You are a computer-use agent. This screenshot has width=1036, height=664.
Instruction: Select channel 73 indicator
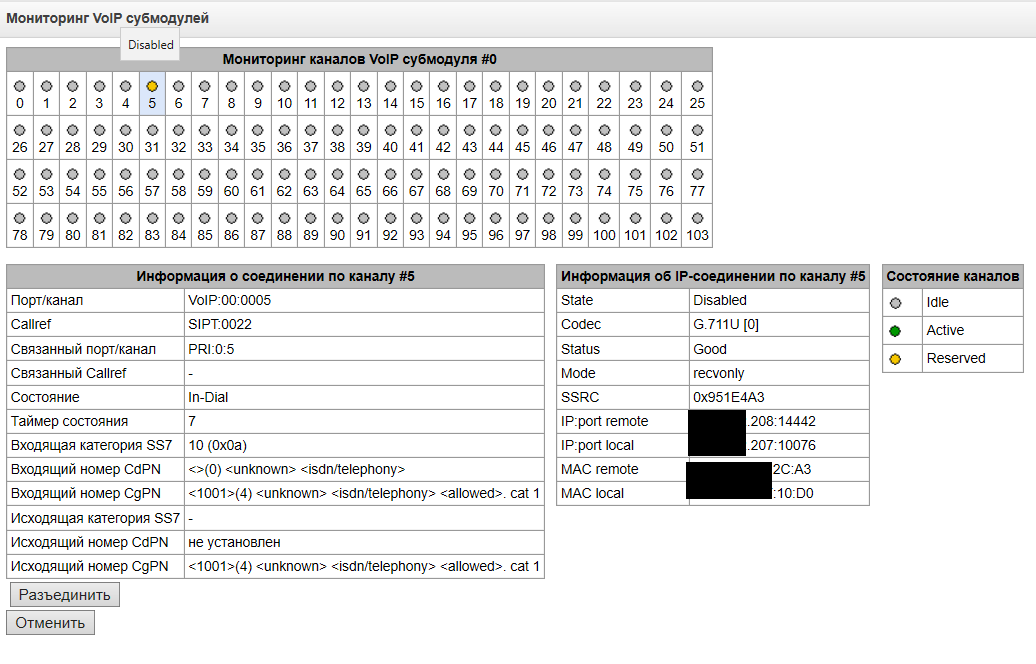[x=575, y=174]
